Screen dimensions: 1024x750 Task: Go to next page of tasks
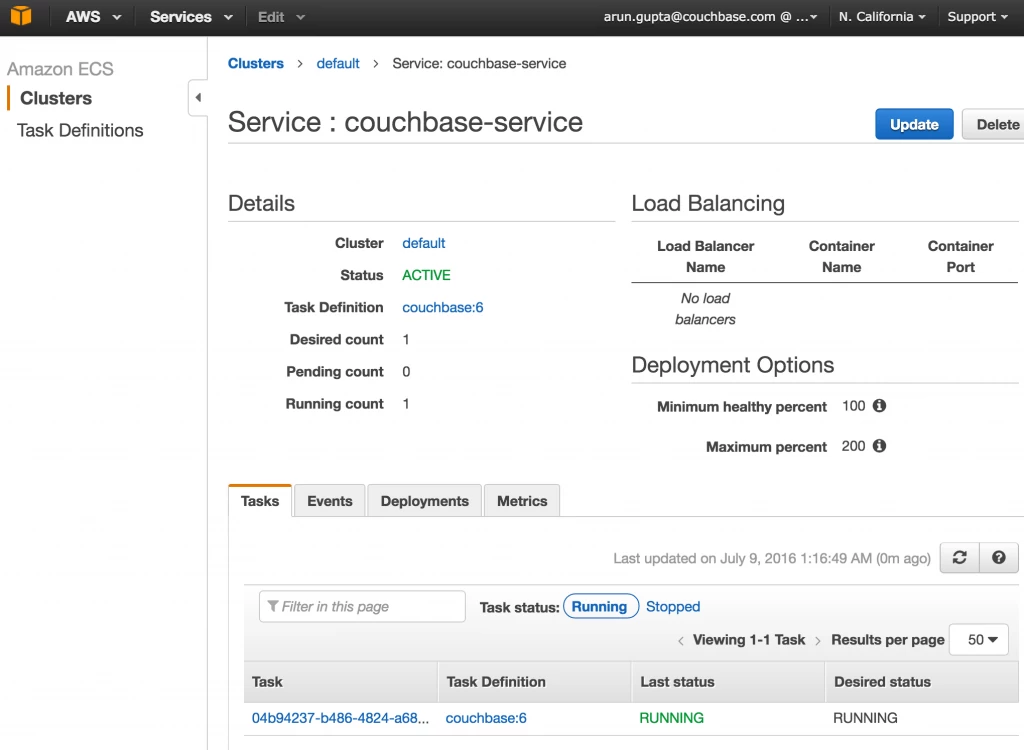818,640
